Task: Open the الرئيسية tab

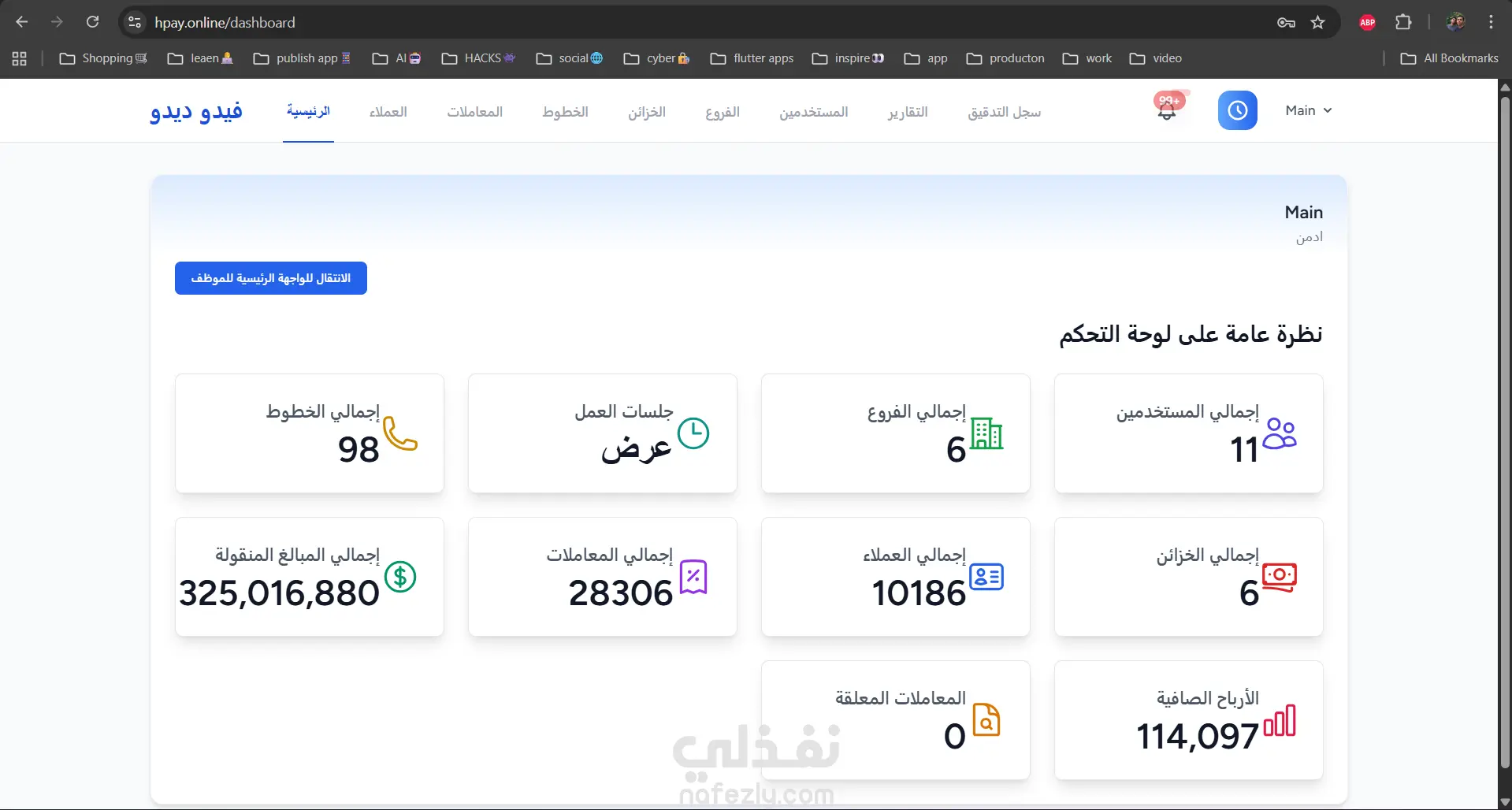Action: pyautogui.click(x=308, y=111)
